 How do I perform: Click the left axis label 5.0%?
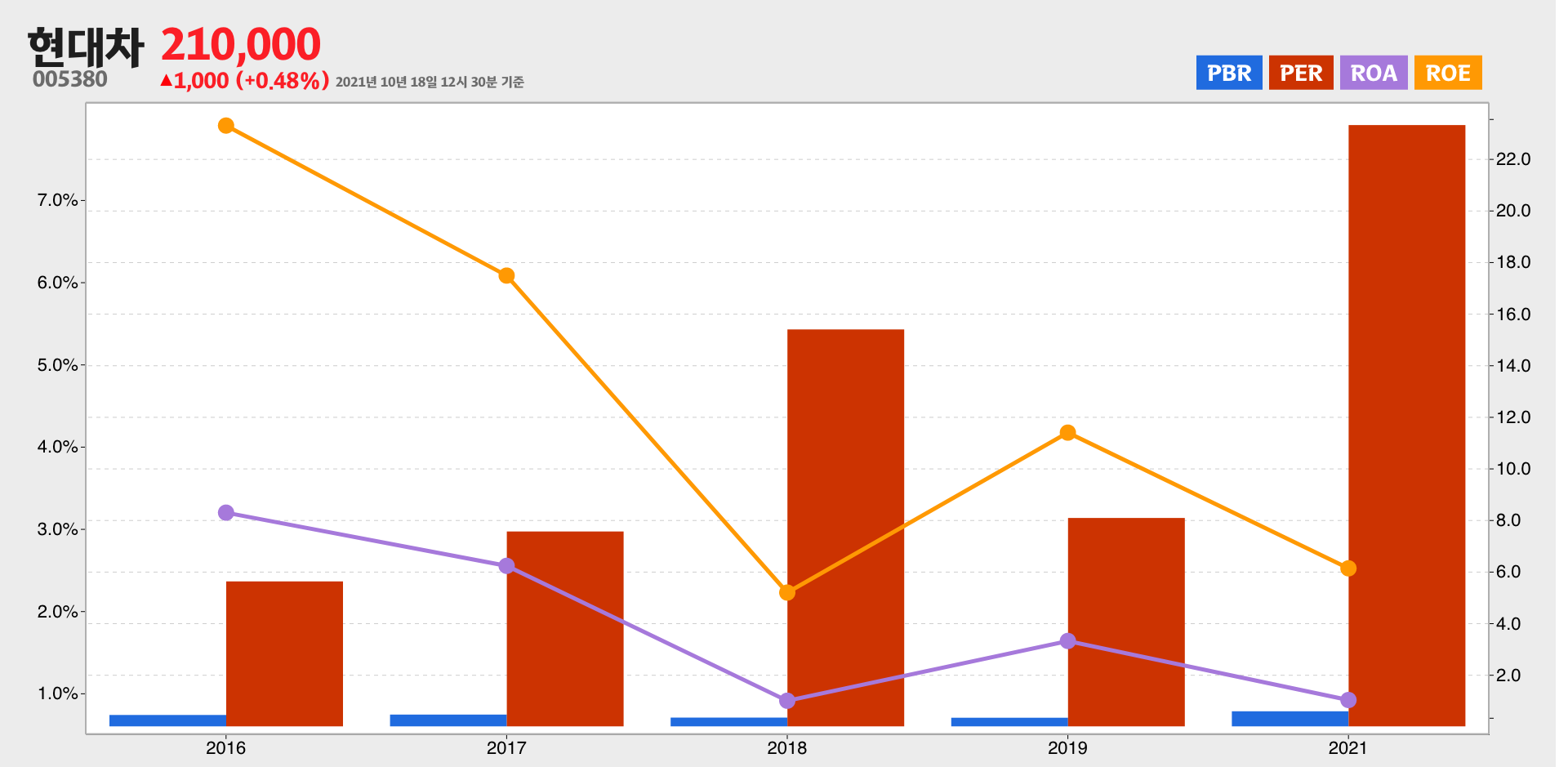tap(57, 365)
